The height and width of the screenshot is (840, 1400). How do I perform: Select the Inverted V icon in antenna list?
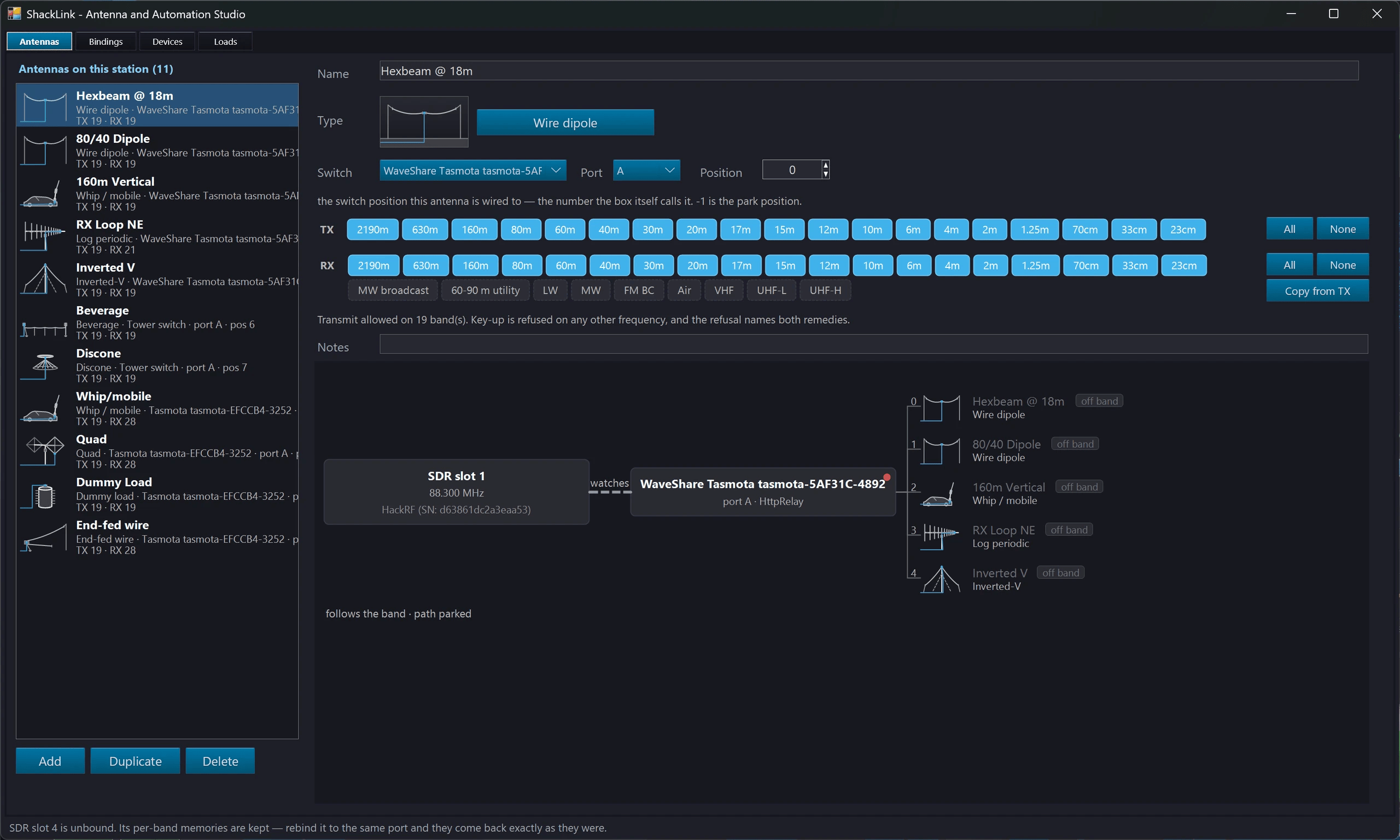(44, 279)
